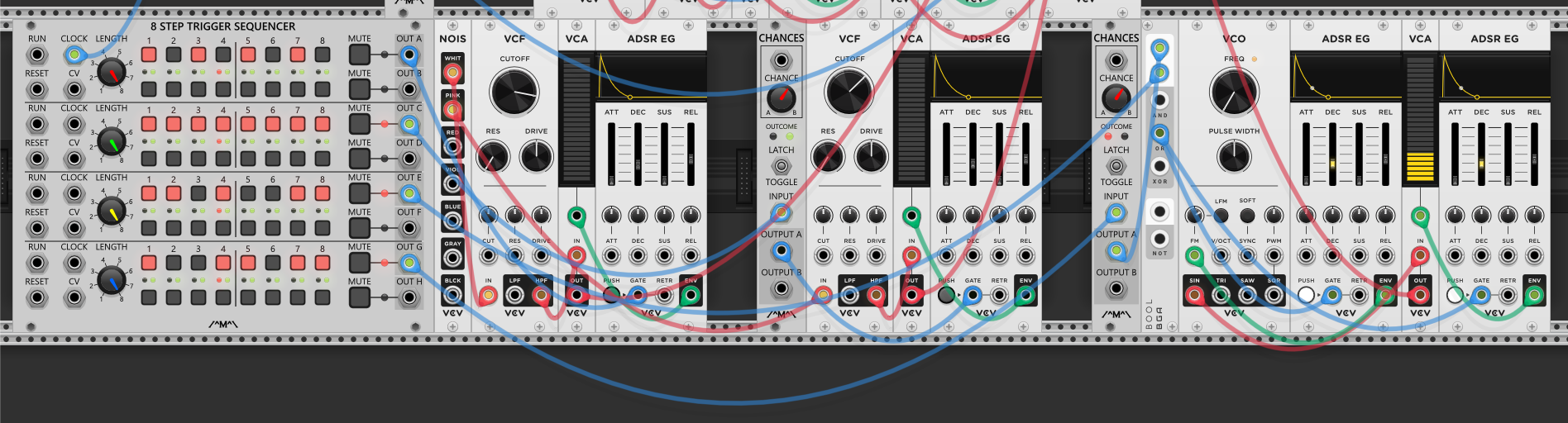Toggle step 8 of the OUT A sequence

[x=323, y=55]
